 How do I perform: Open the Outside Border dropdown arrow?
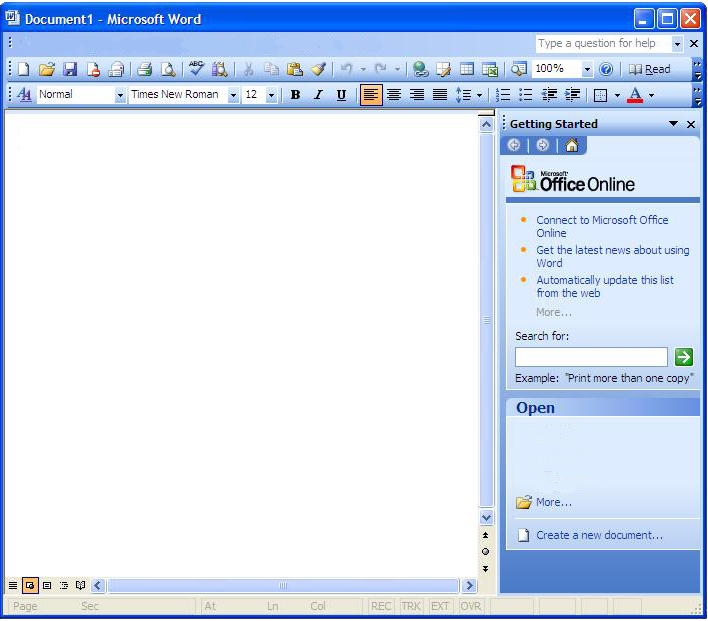click(617, 95)
